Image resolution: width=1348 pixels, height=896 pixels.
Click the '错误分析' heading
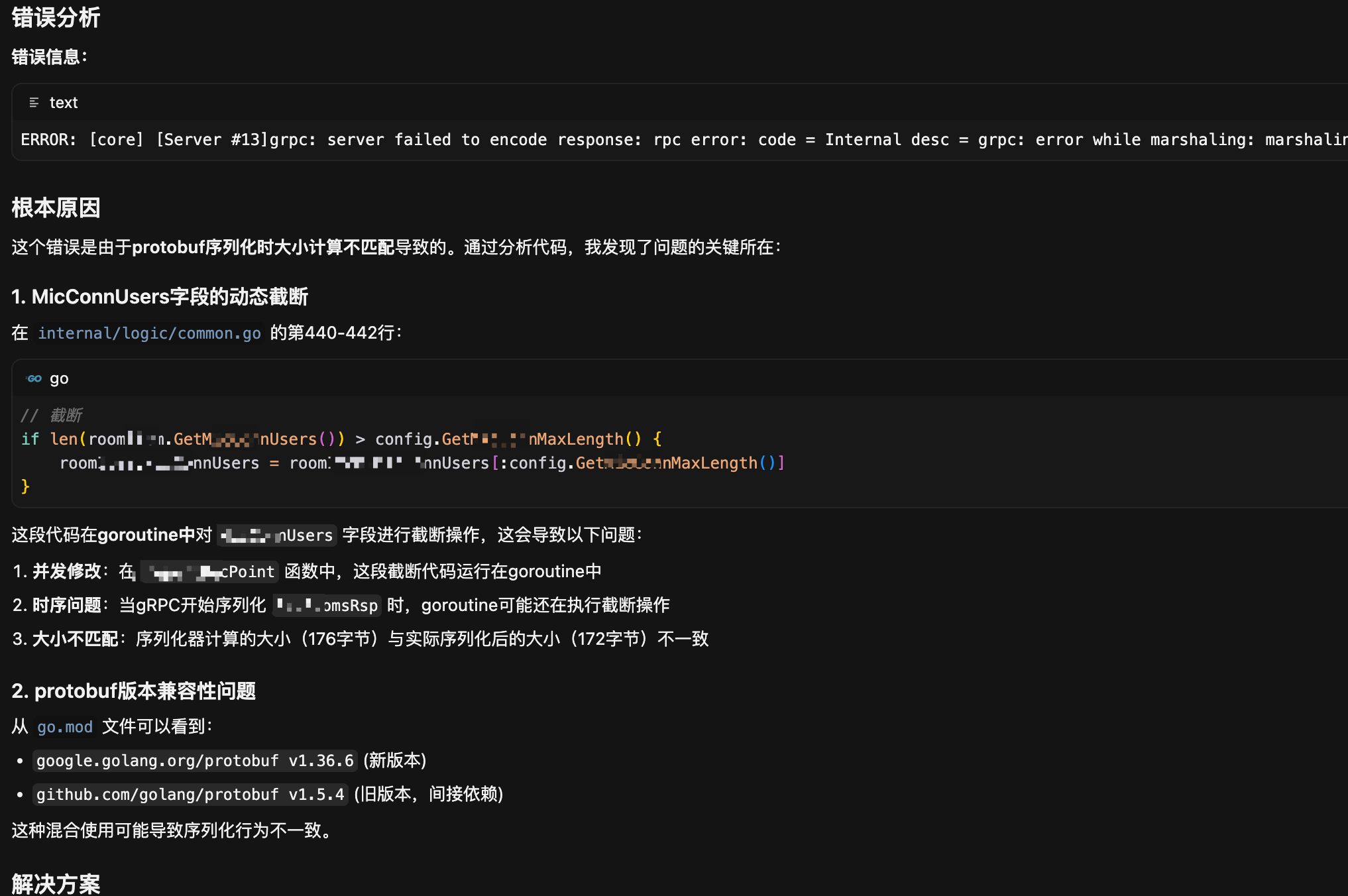point(56,18)
